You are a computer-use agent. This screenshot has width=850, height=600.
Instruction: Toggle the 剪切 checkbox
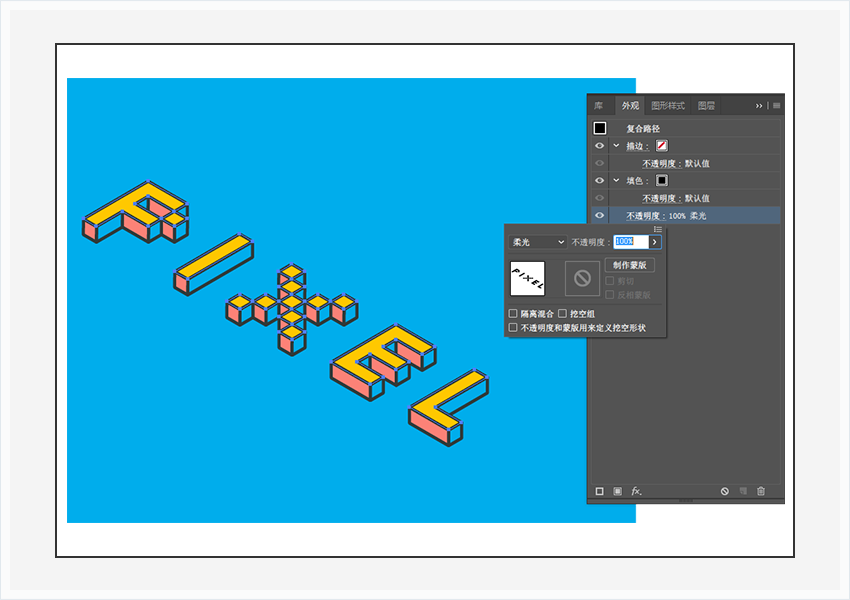pos(609,281)
